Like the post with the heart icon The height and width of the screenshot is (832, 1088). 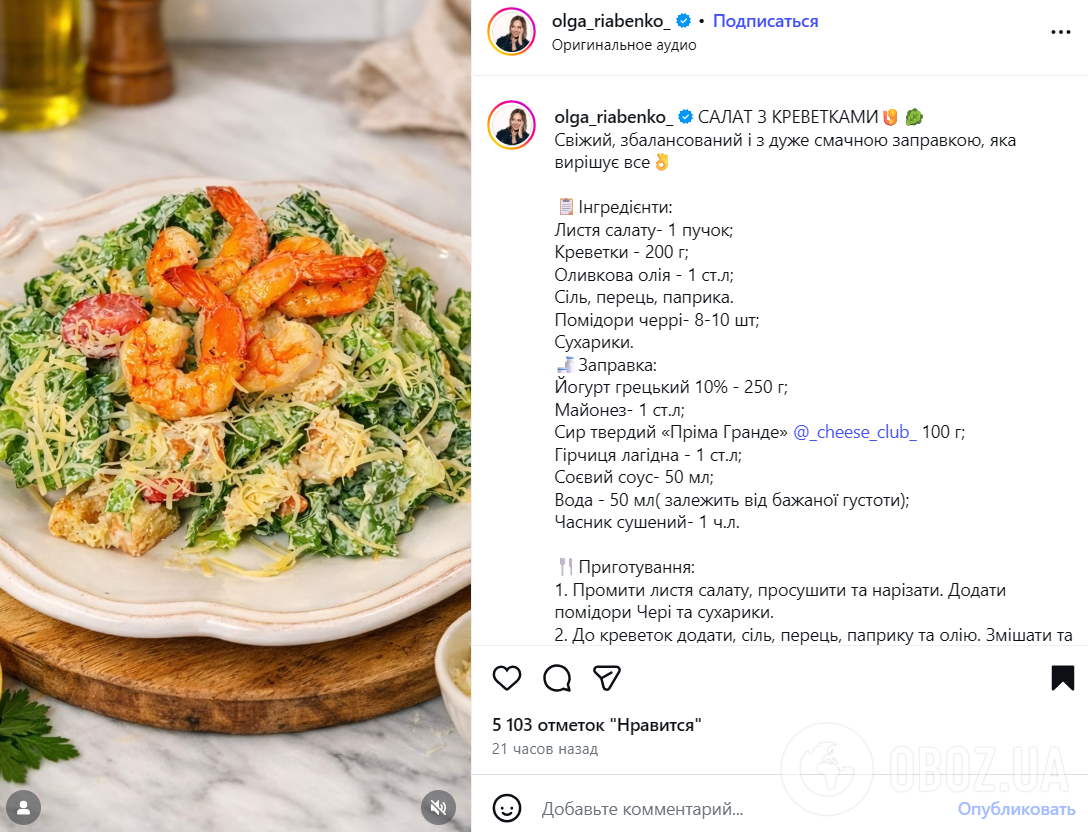point(507,678)
